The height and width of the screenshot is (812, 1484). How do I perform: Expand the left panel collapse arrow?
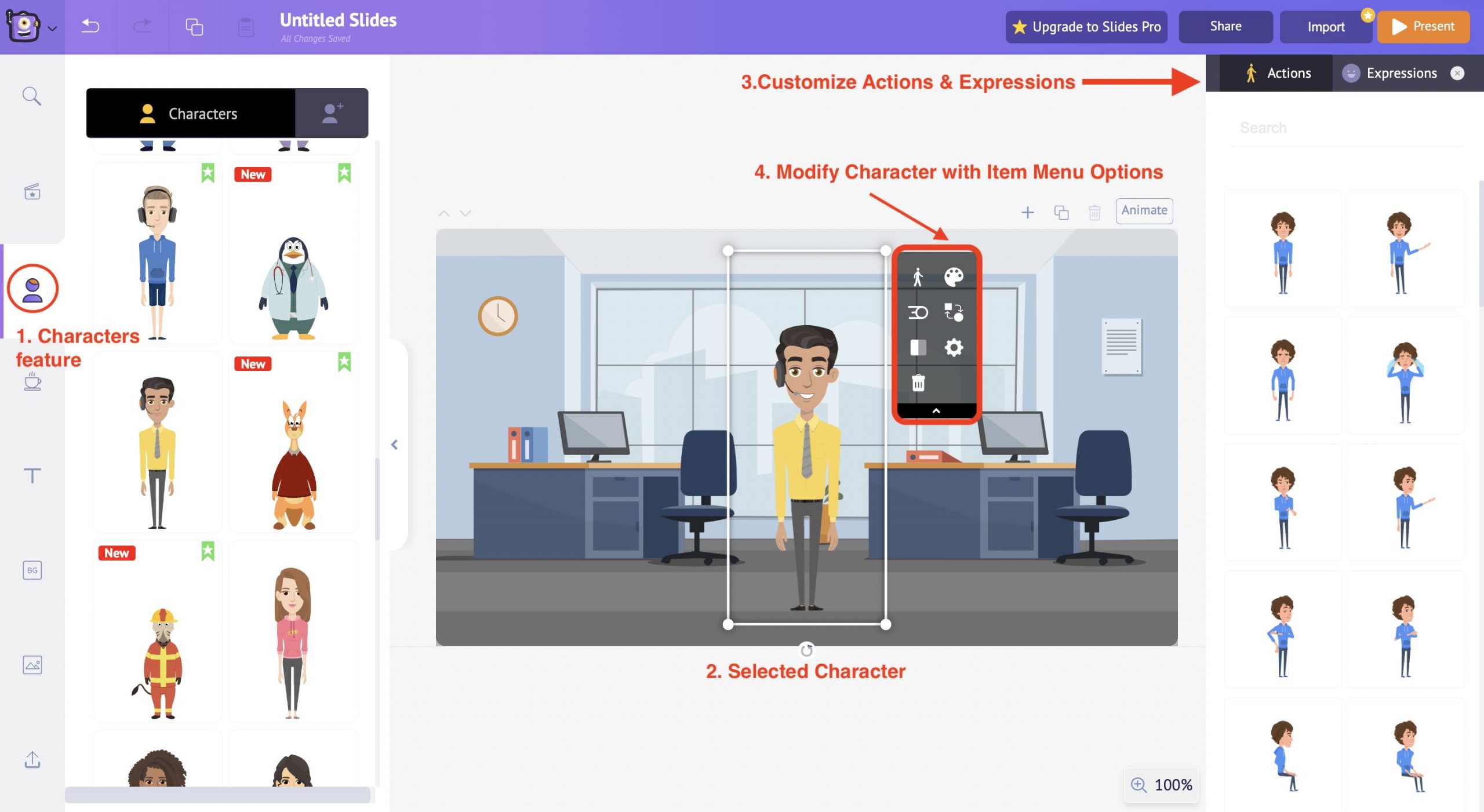point(394,445)
